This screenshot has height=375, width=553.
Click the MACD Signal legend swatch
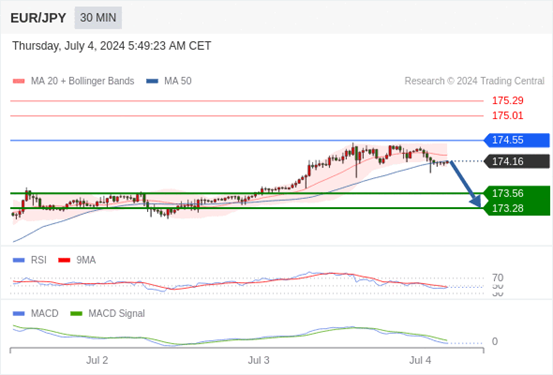[x=76, y=313]
